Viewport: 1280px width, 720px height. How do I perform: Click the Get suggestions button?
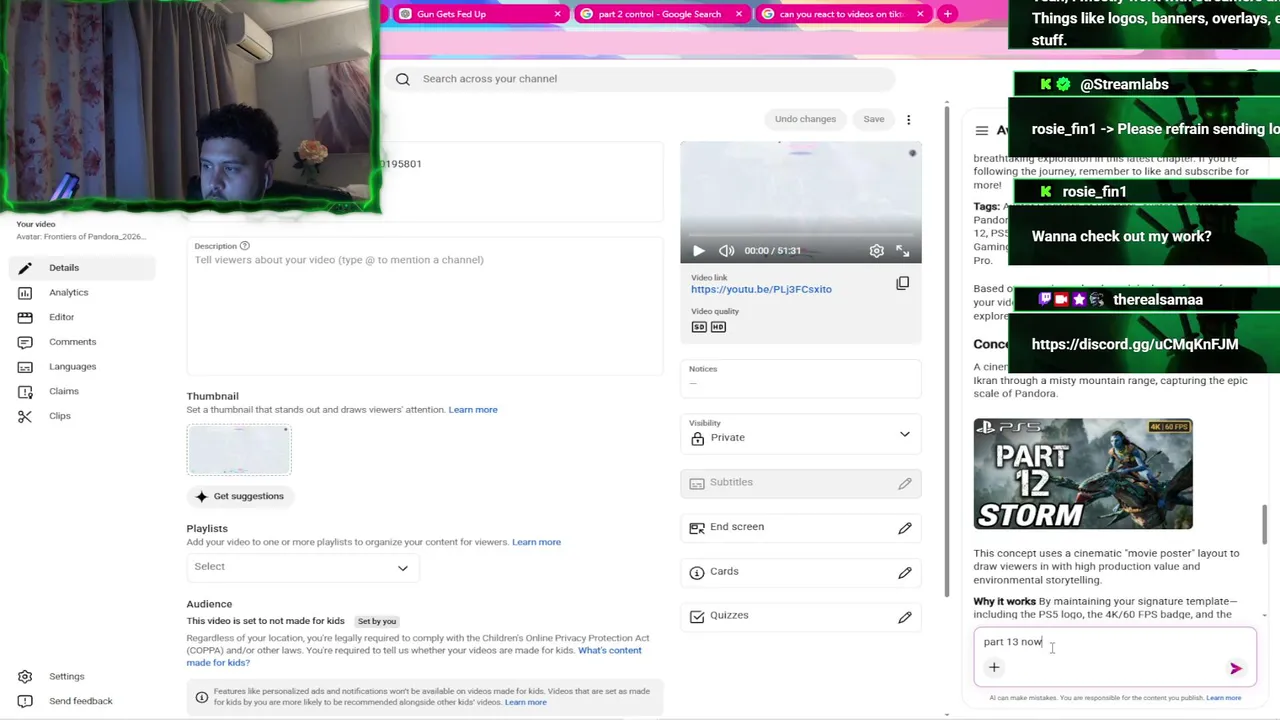coord(239,497)
